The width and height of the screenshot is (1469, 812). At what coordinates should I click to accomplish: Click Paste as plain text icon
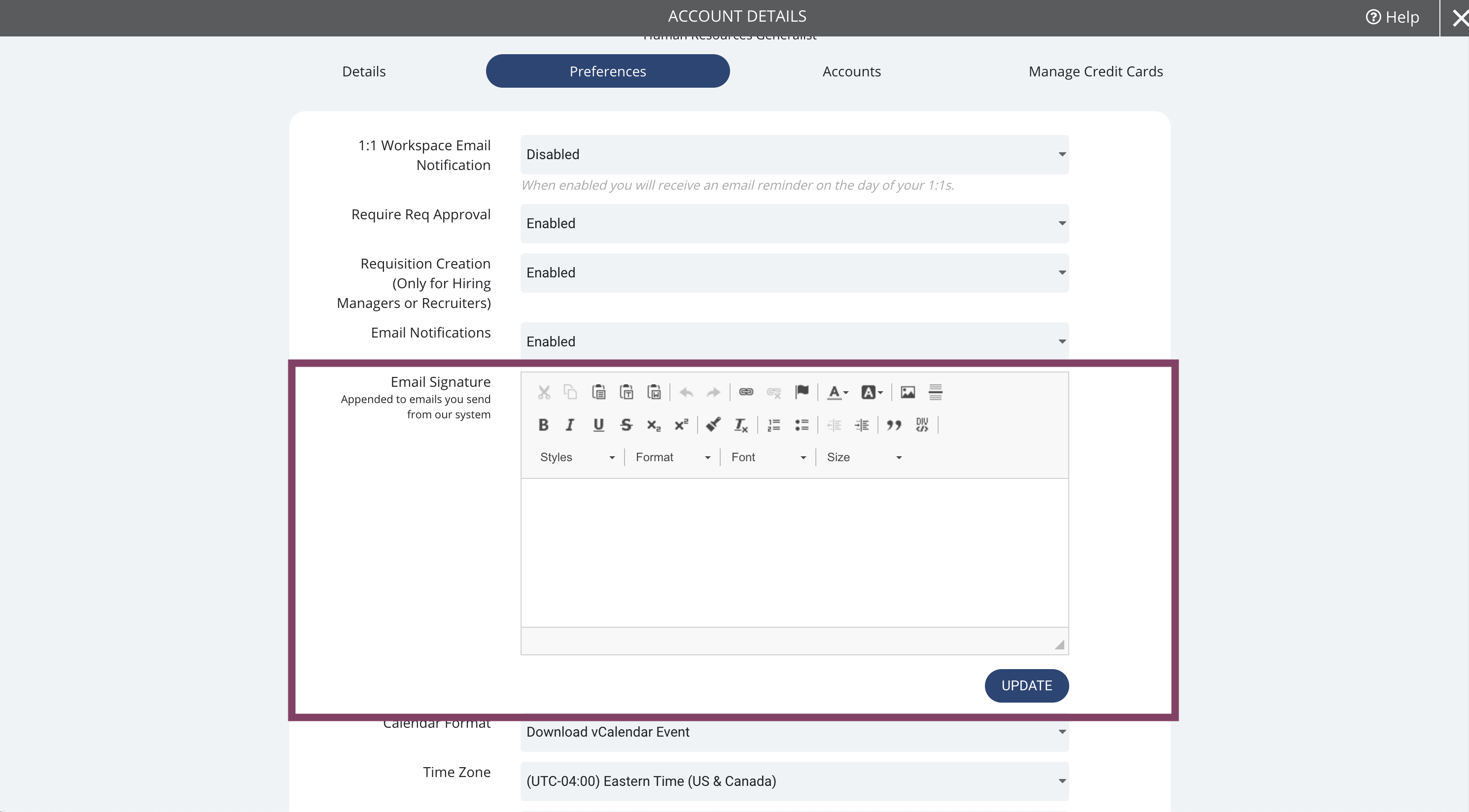tap(626, 392)
